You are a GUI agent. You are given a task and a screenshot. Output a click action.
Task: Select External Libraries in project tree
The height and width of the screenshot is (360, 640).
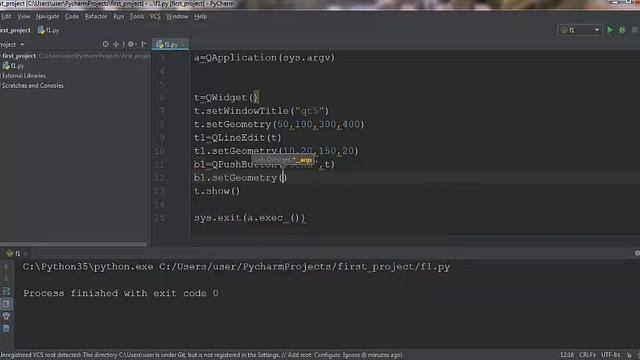(x=24, y=76)
